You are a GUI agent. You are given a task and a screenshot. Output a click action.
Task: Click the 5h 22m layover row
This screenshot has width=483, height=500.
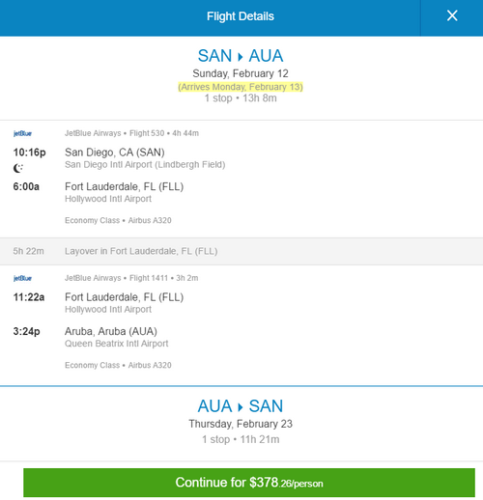click(x=241, y=251)
